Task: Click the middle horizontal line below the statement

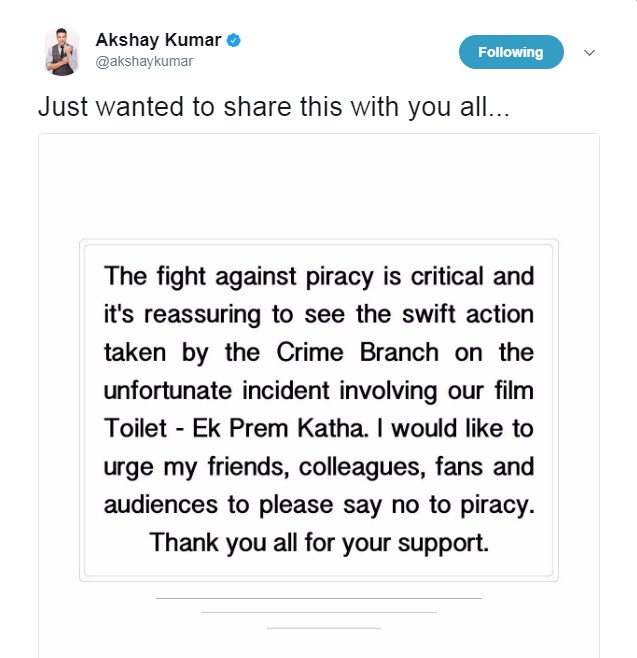Action: click(319, 612)
